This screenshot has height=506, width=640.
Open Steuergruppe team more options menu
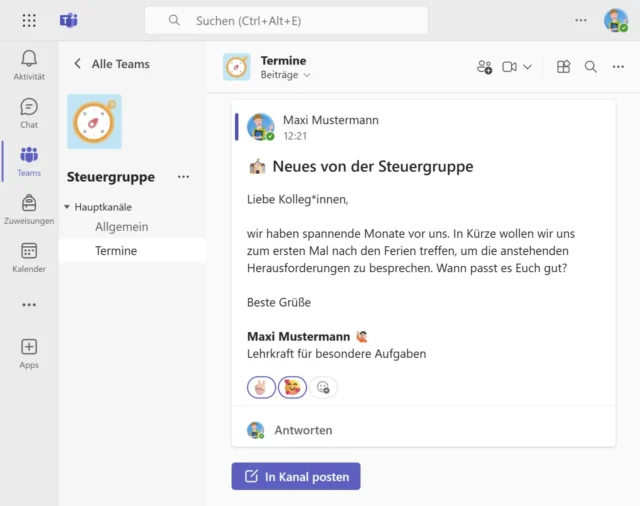(183, 177)
